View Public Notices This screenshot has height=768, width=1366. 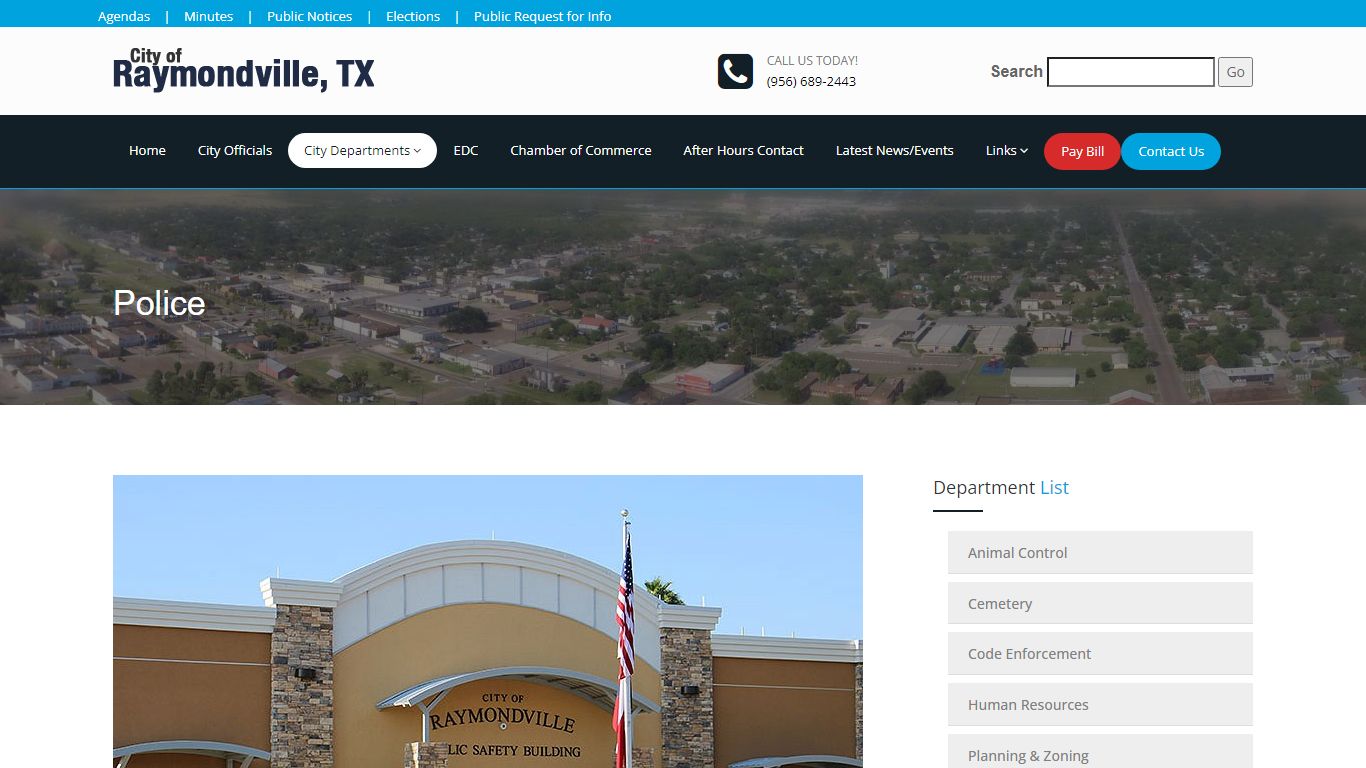308,16
